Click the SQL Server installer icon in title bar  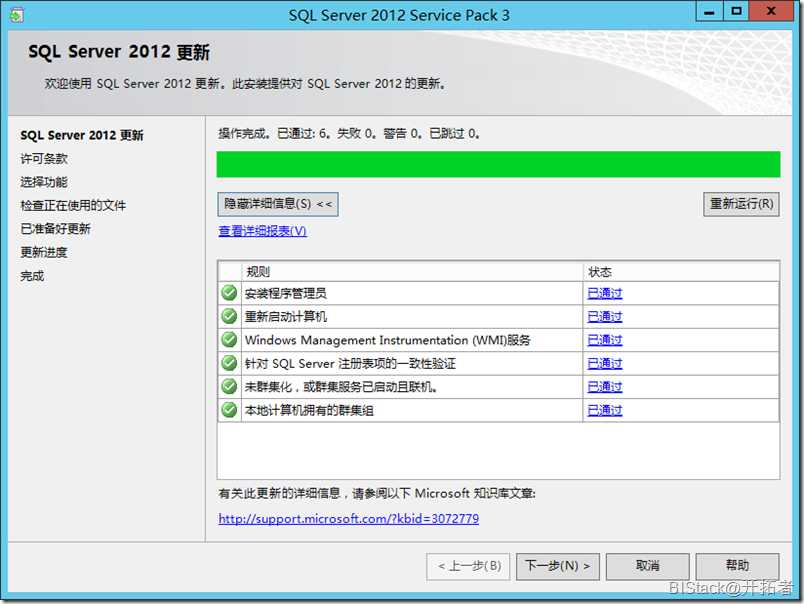pyautogui.click(x=16, y=15)
